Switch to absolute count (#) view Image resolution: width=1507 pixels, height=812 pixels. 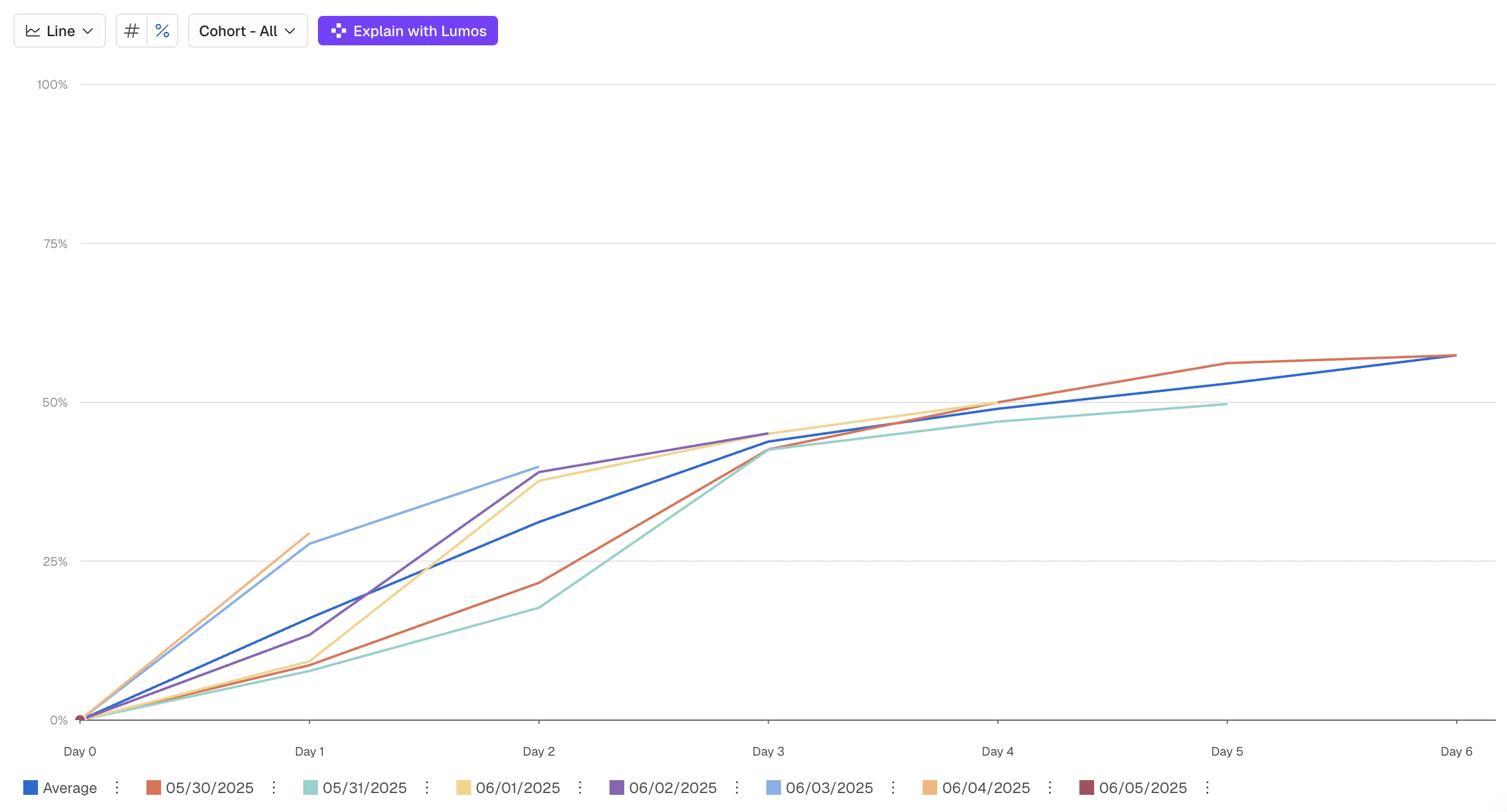[132, 31]
